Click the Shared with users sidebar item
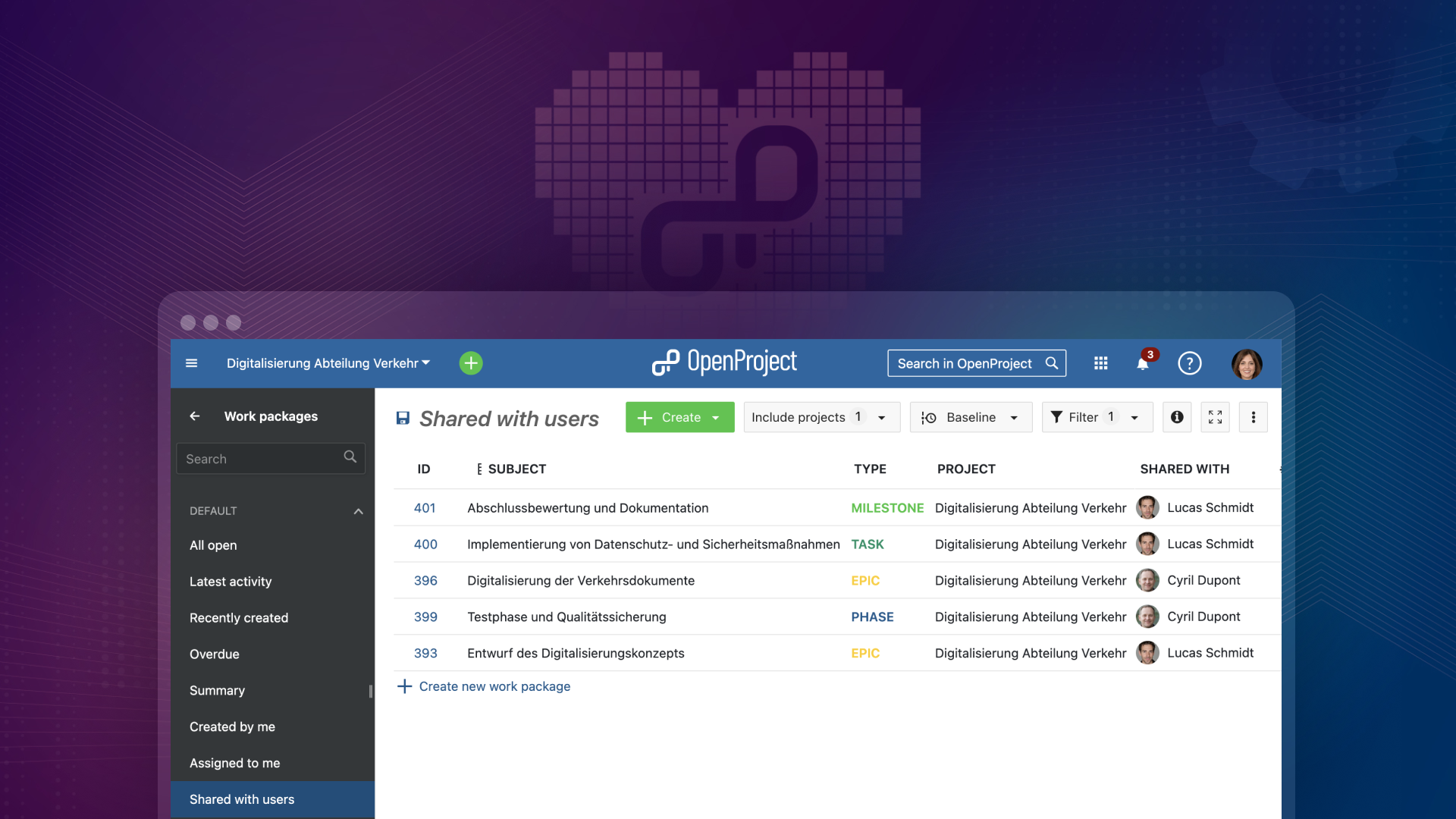 [241, 798]
